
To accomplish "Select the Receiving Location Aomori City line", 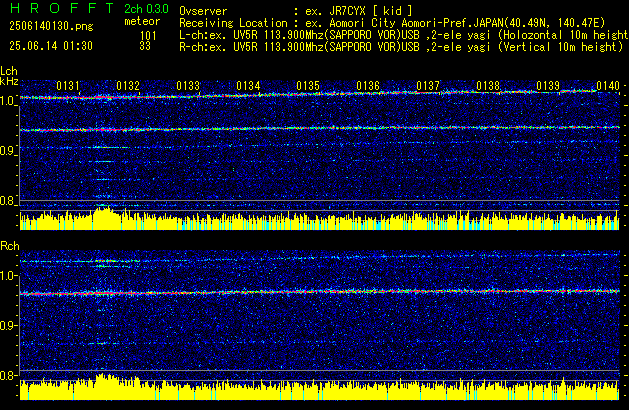I will [x=392, y=23].
